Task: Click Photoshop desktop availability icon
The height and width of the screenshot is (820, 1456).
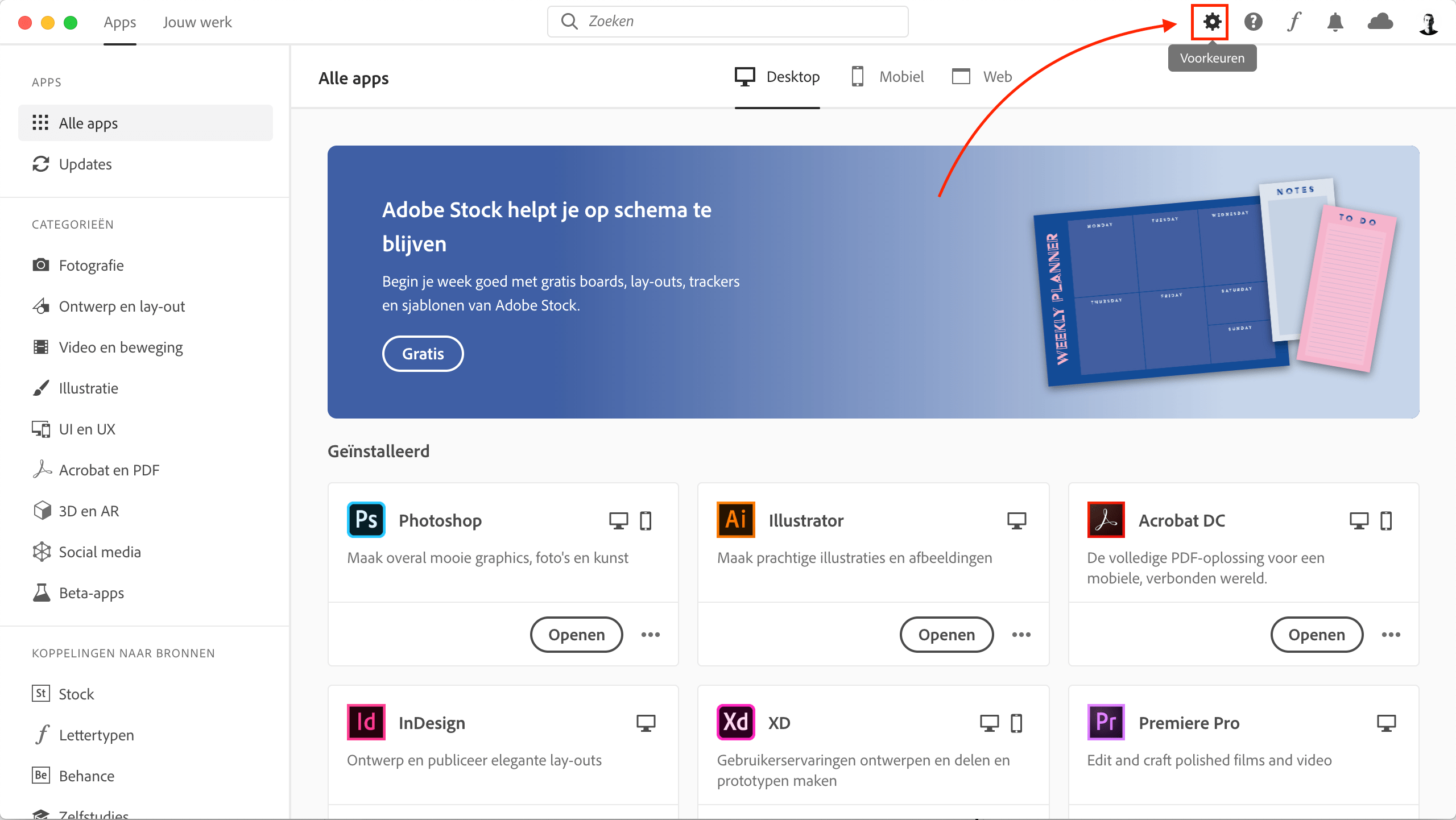Action: 619,521
